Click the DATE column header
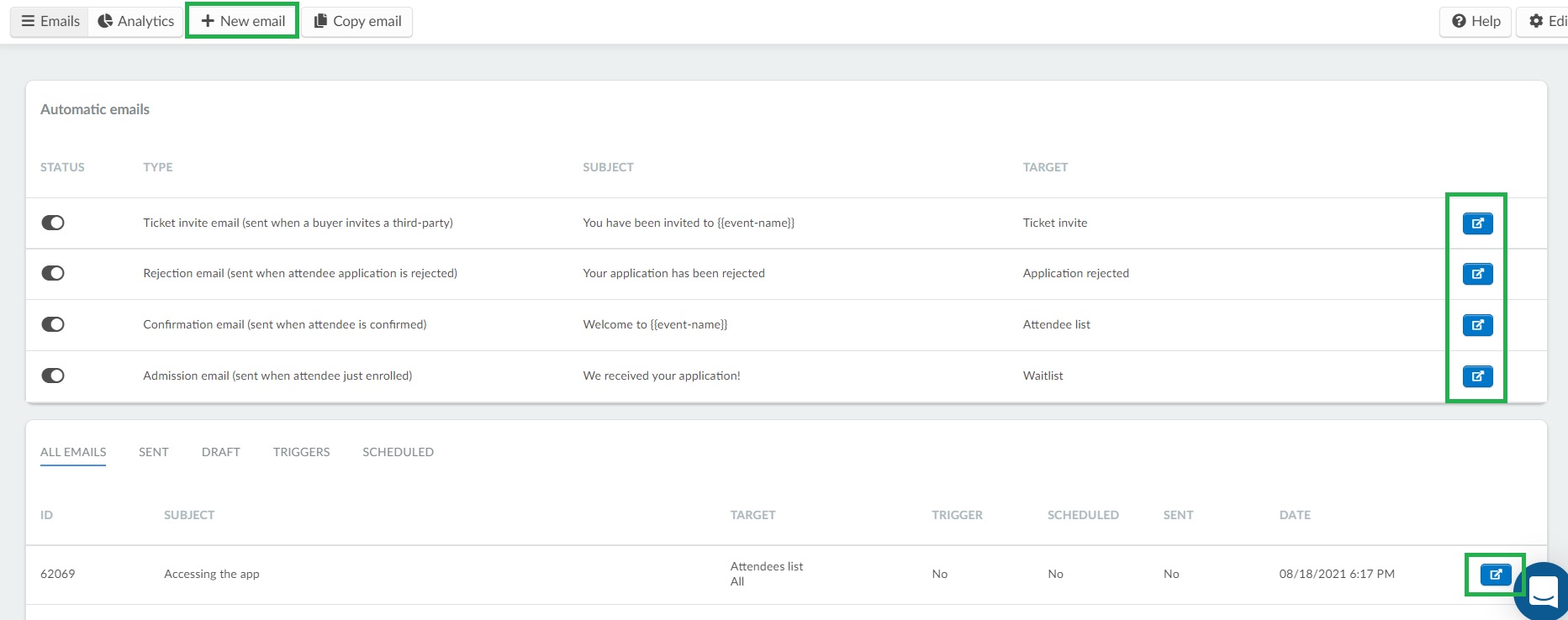The image size is (1568, 620). pyautogui.click(x=1295, y=515)
